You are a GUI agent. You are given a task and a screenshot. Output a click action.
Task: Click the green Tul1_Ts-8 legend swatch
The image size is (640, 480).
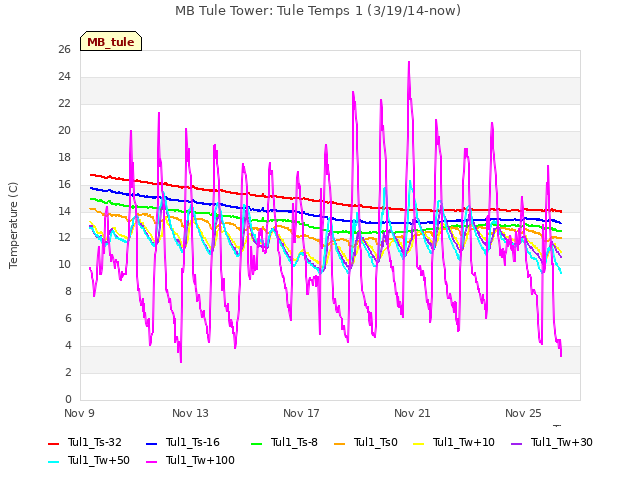tap(256, 444)
